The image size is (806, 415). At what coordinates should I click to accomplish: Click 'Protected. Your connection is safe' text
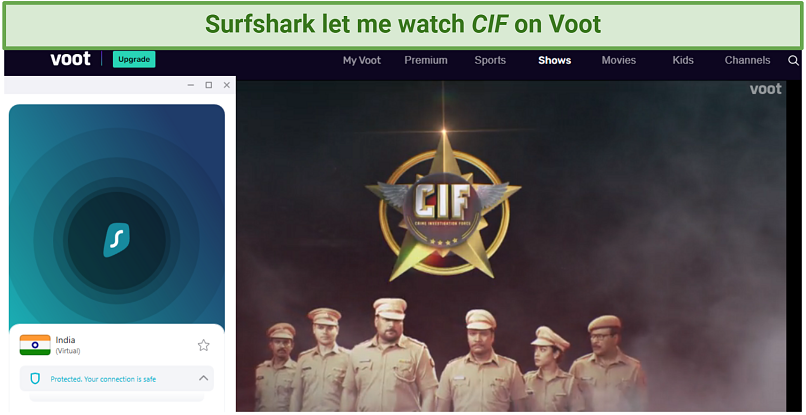click(x=103, y=379)
